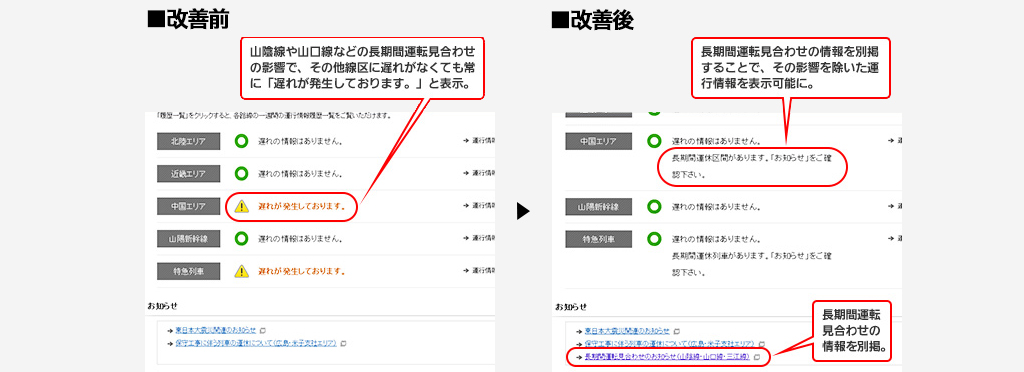Viewport: 1024px width, 372px height.
Task: Open the 運行情報 arrow link in before panel's 特急列車 row
Action: tap(479, 271)
